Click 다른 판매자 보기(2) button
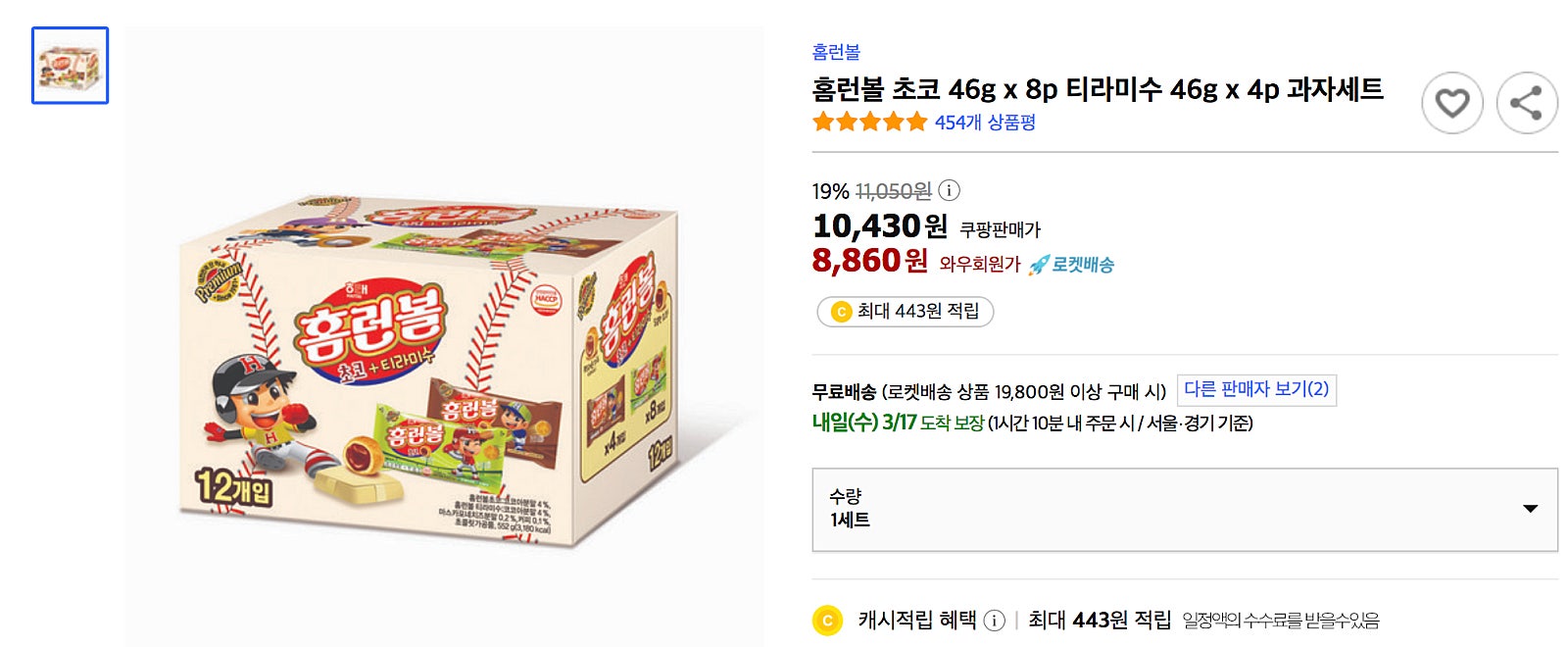The height and width of the screenshot is (647, 1568). [1256, 389]
